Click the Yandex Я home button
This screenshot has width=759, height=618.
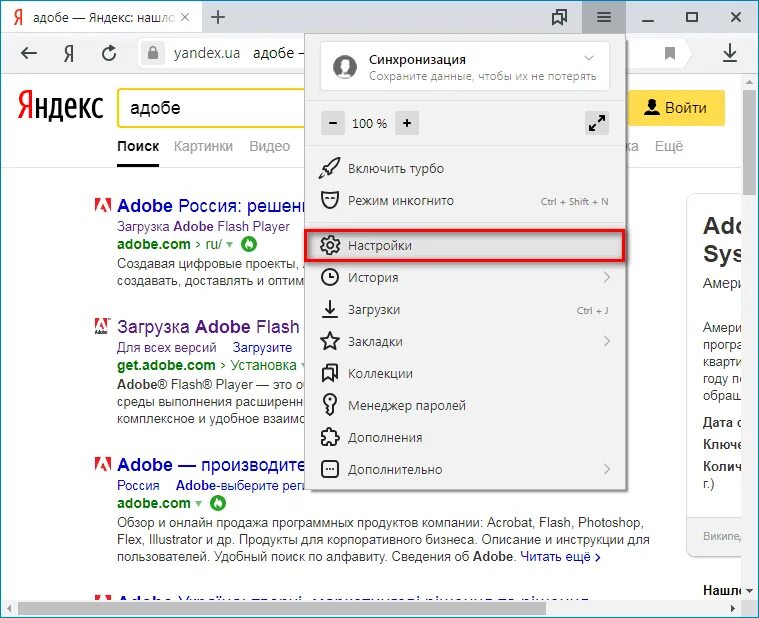[x=69, y=53]
